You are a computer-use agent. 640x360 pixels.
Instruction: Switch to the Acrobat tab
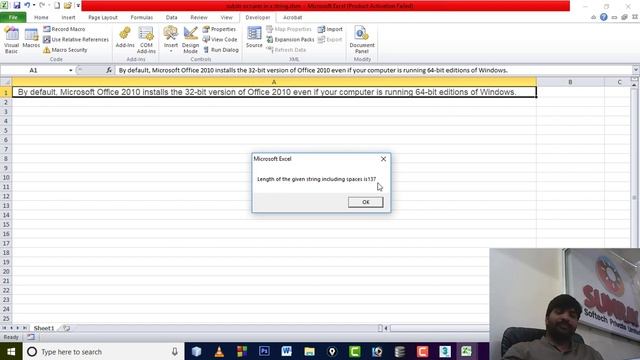click(x=293, y=18)
